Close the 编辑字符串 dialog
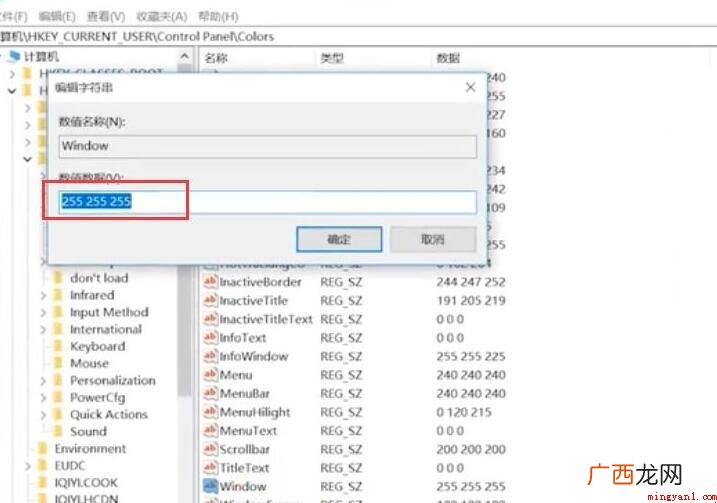Viewport: 717px width, 503px height. click(x=471, y=87)
